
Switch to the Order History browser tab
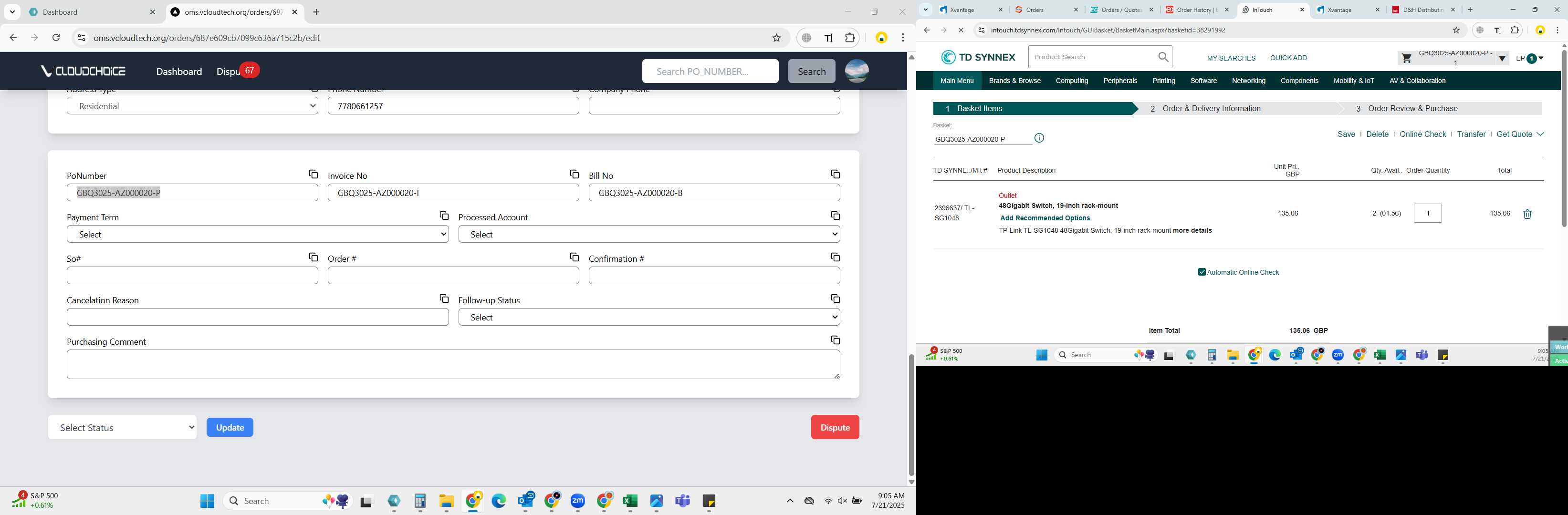click(x=1197, y=10)
